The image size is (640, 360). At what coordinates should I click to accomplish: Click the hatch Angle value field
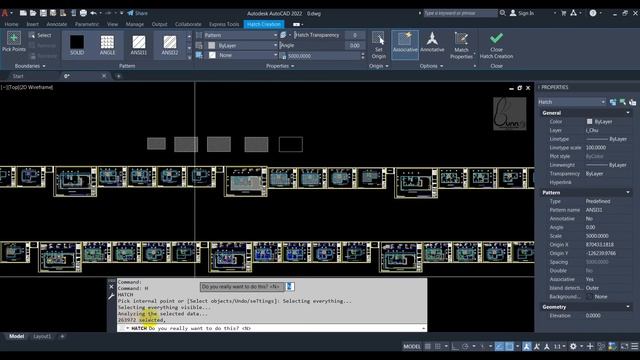[355, 45]
